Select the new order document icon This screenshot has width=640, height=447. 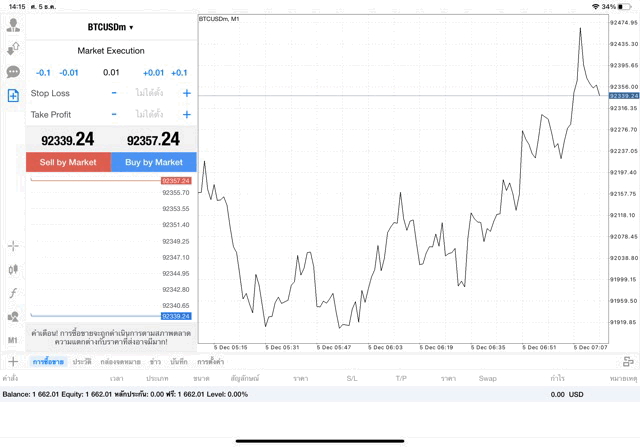[x=13, y=96]
